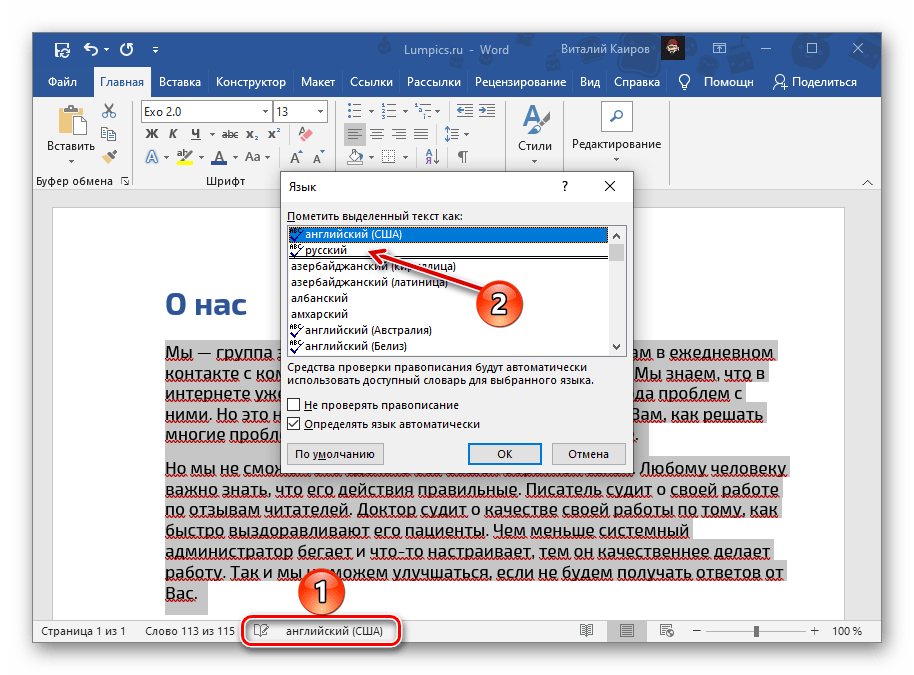Screen dimensions: 914x675
Task: Select 'английский (Австралия)' in list
Action: tap(448, 330)
